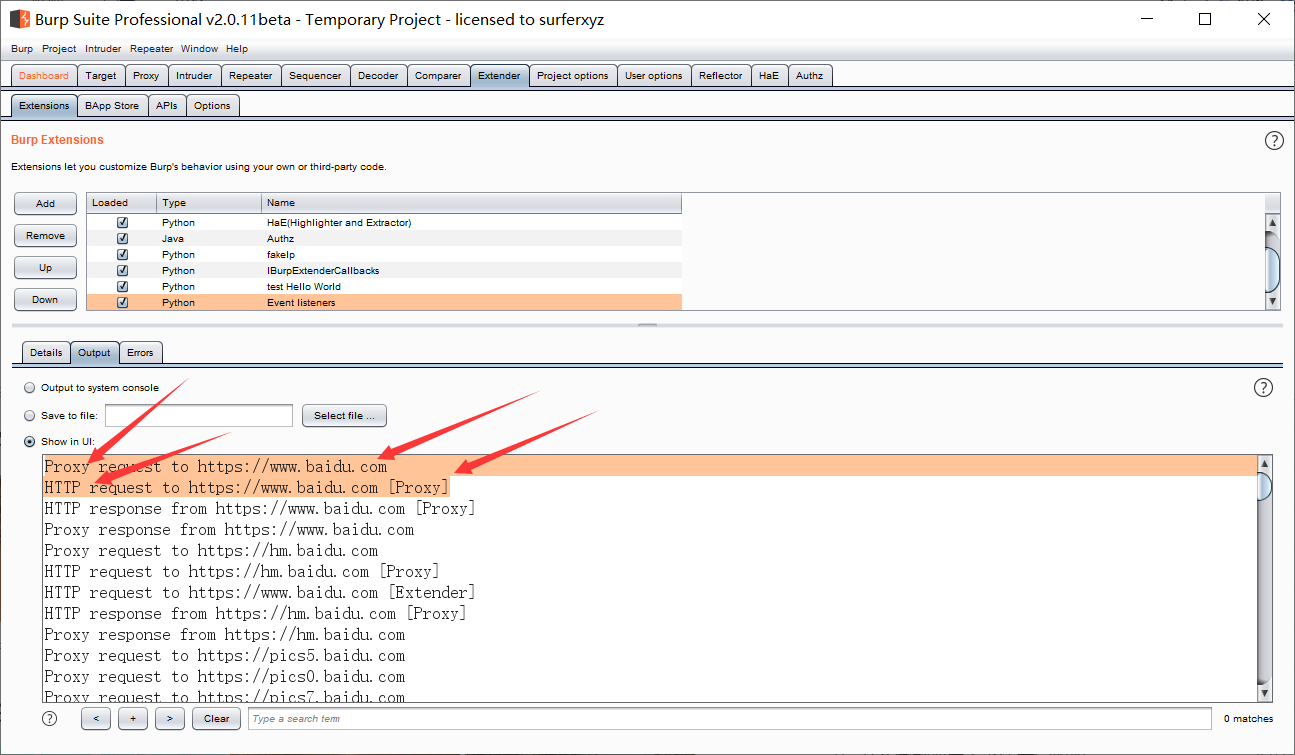Uncheck the Loaded box for the Authz extension

[x=123, y=238]
